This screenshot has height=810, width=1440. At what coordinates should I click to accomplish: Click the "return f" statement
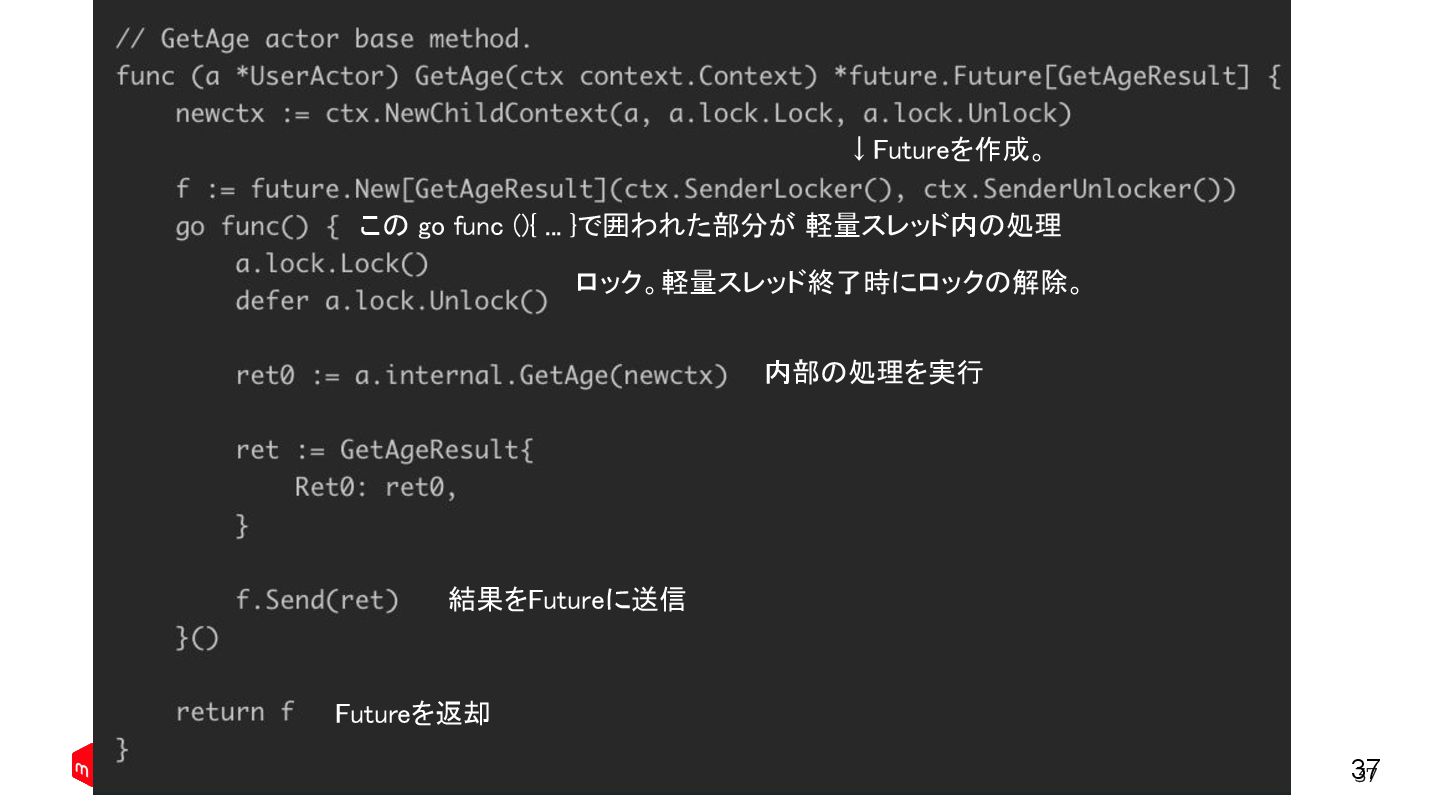tap(235, 712)
